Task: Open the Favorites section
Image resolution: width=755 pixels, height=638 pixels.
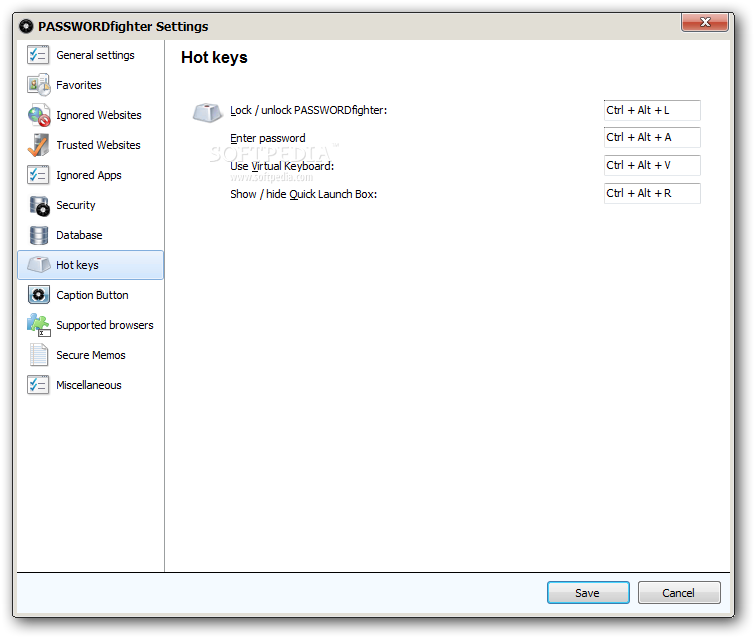Action: coord(91,85)
